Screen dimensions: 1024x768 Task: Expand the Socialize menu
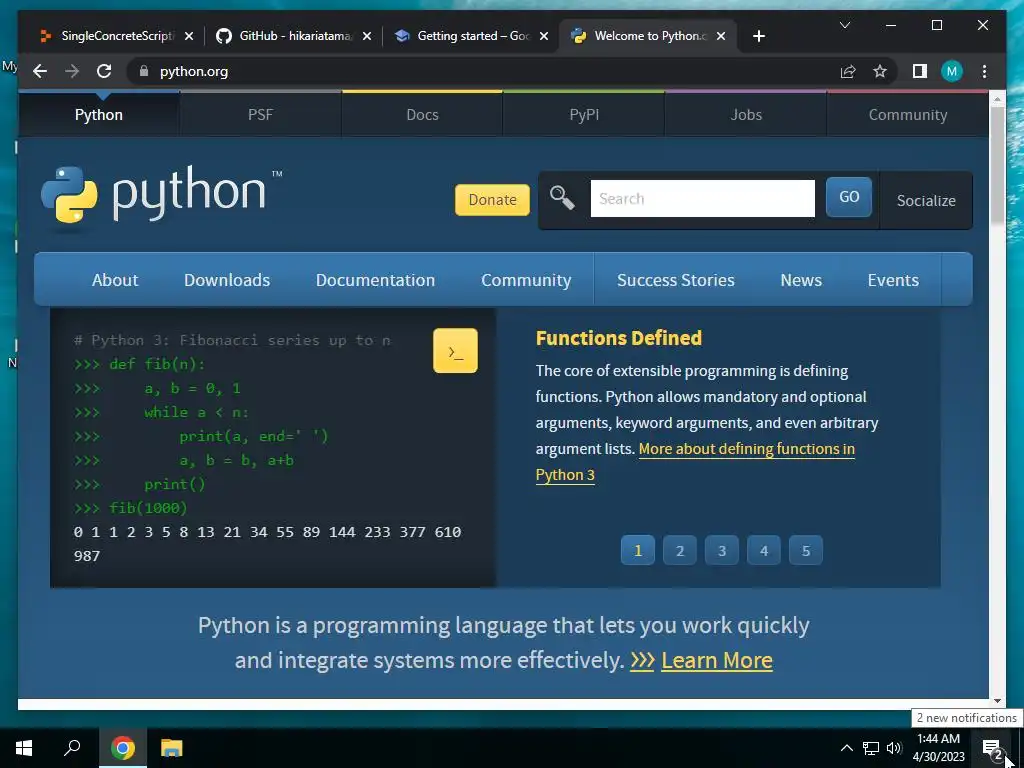coord(926,200)
